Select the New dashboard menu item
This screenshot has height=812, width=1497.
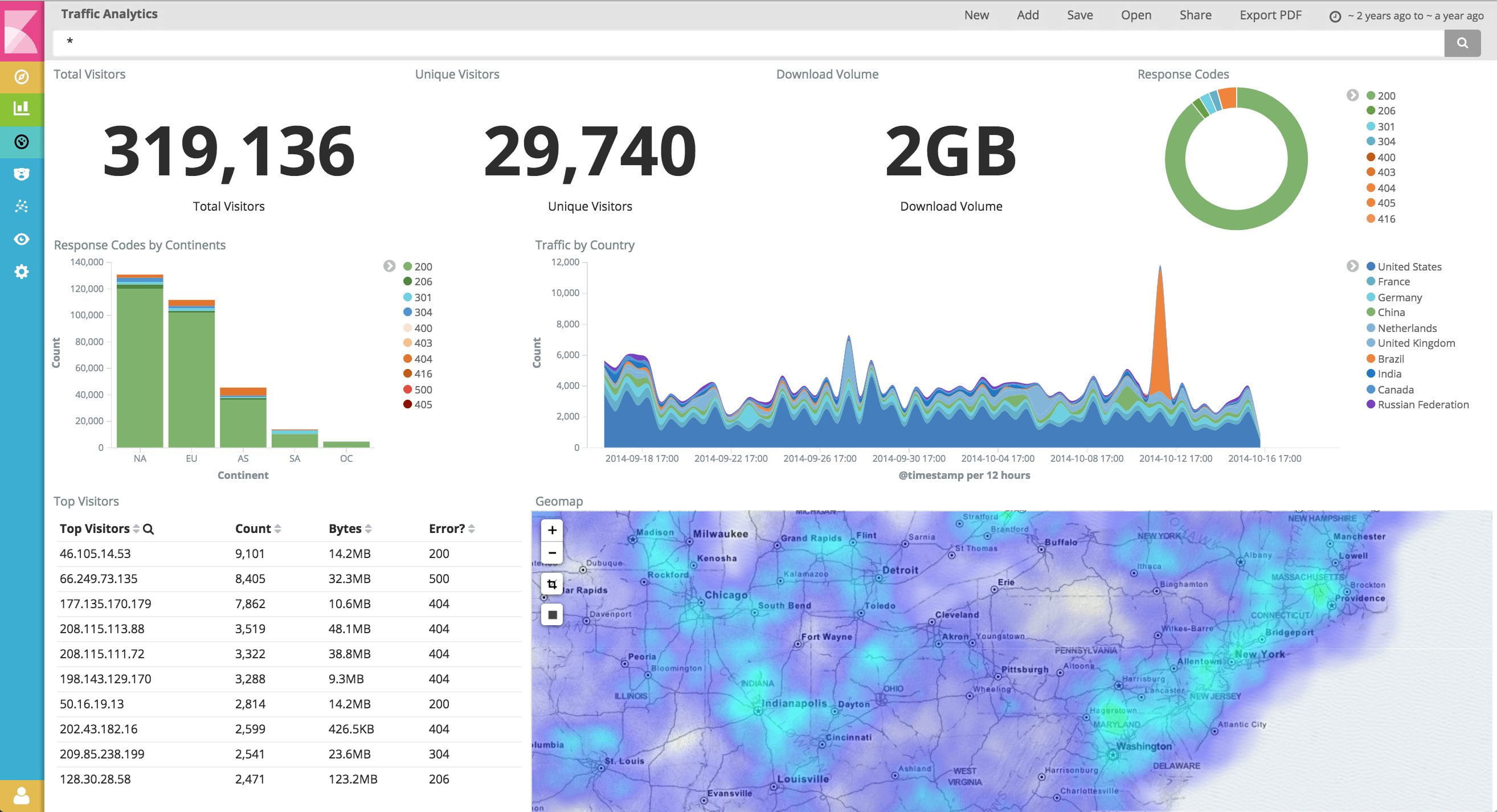point(974,14)
